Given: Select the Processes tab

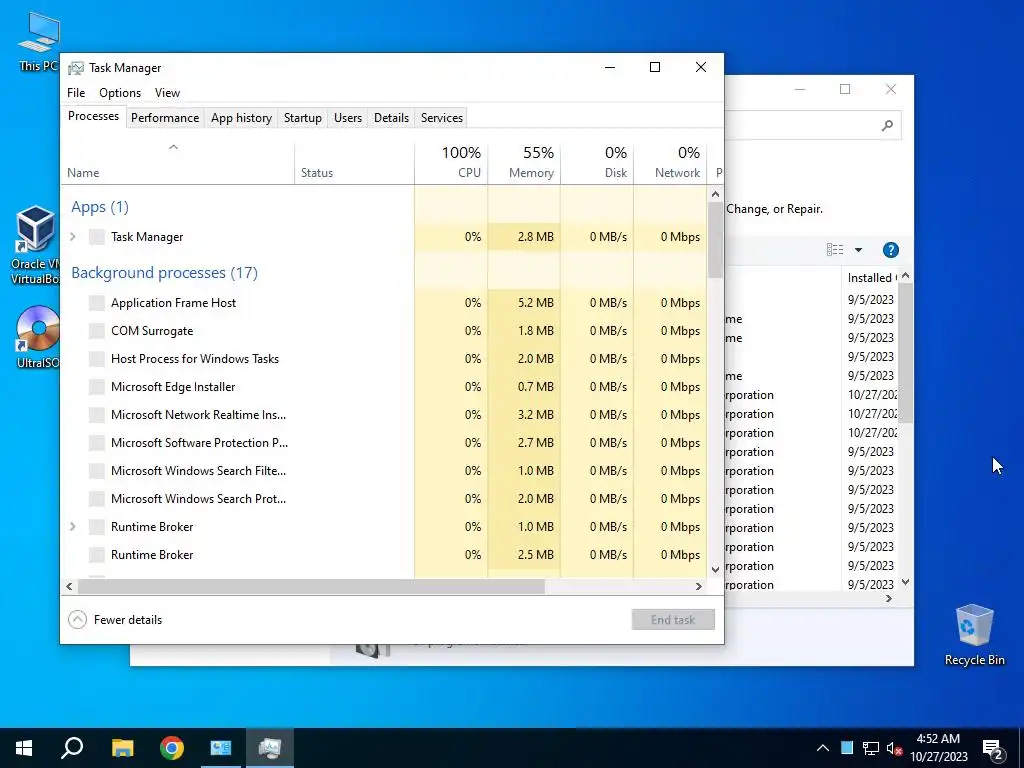Looking at the screenshot, I should 93,116.
